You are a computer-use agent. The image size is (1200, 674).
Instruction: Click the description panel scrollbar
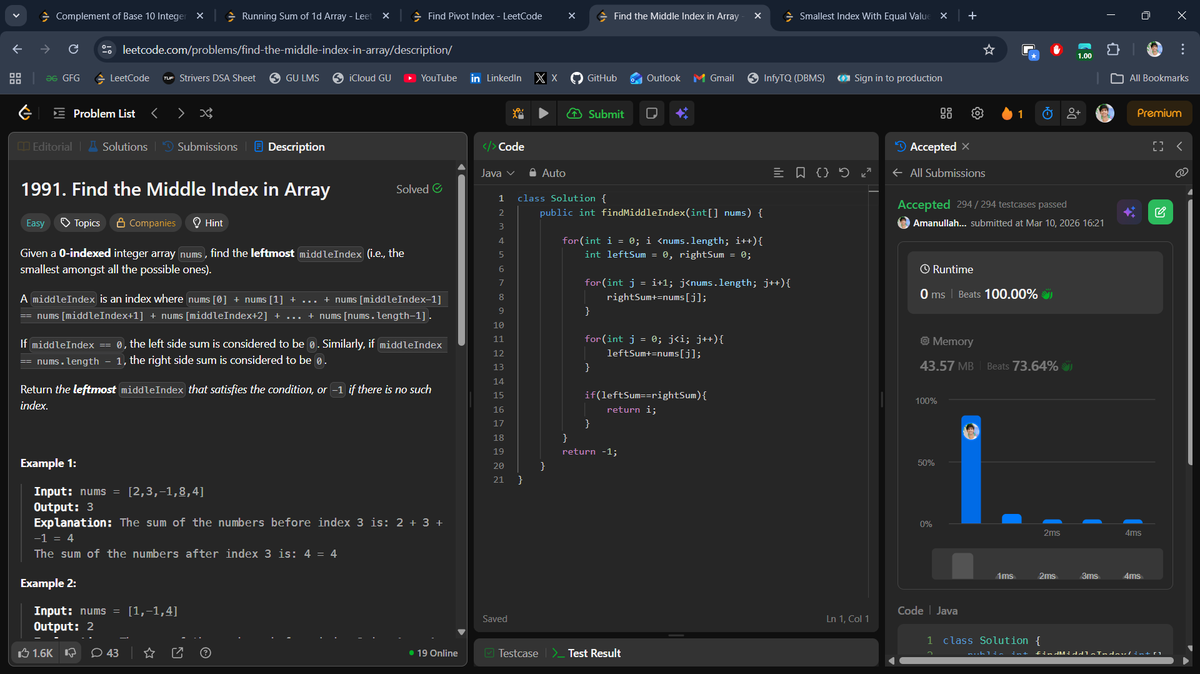point(462,262)
